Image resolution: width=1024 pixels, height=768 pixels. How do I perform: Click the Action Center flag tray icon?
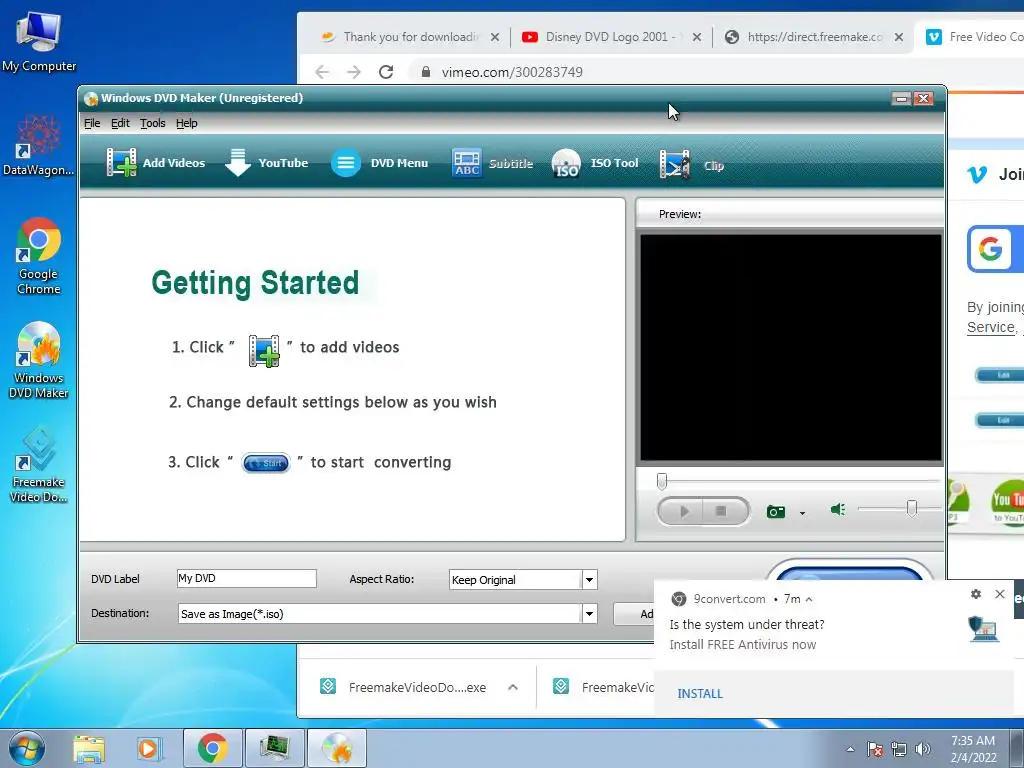pos(874,749)
